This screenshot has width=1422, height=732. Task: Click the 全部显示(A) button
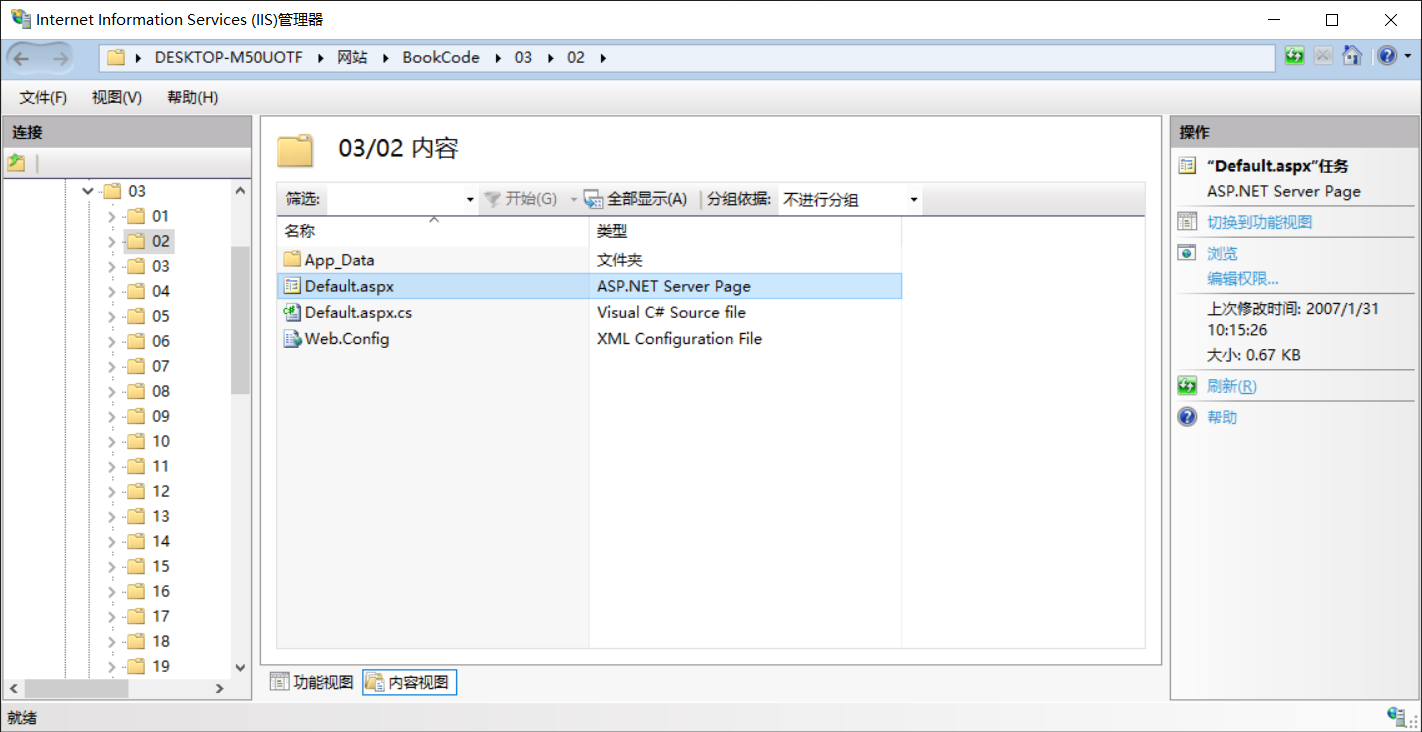click(x=636, y=199)
